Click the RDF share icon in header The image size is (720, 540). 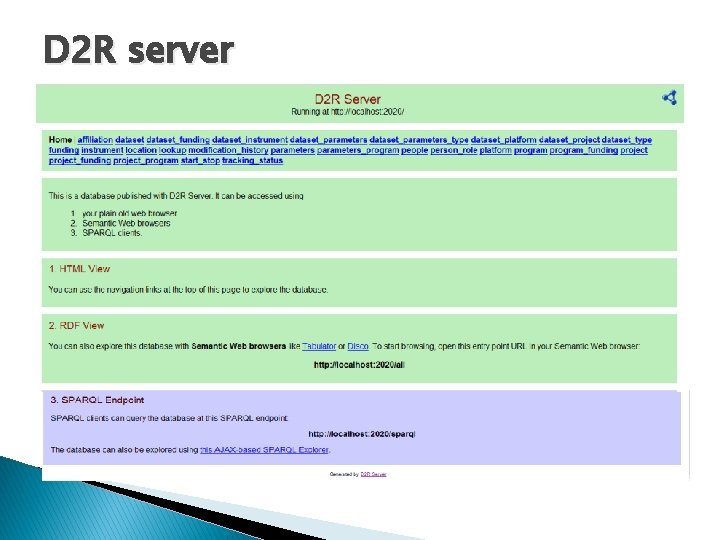coord(669,97)
